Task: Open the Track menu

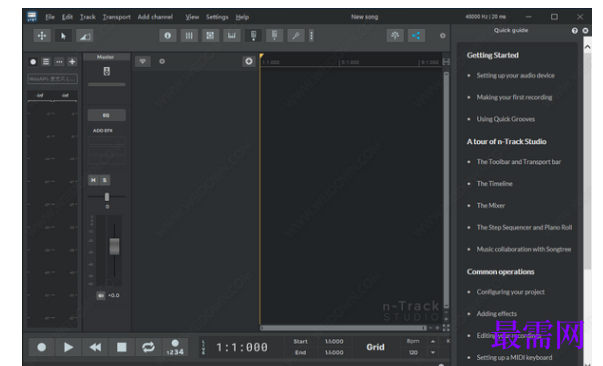Action: point(88,17)
